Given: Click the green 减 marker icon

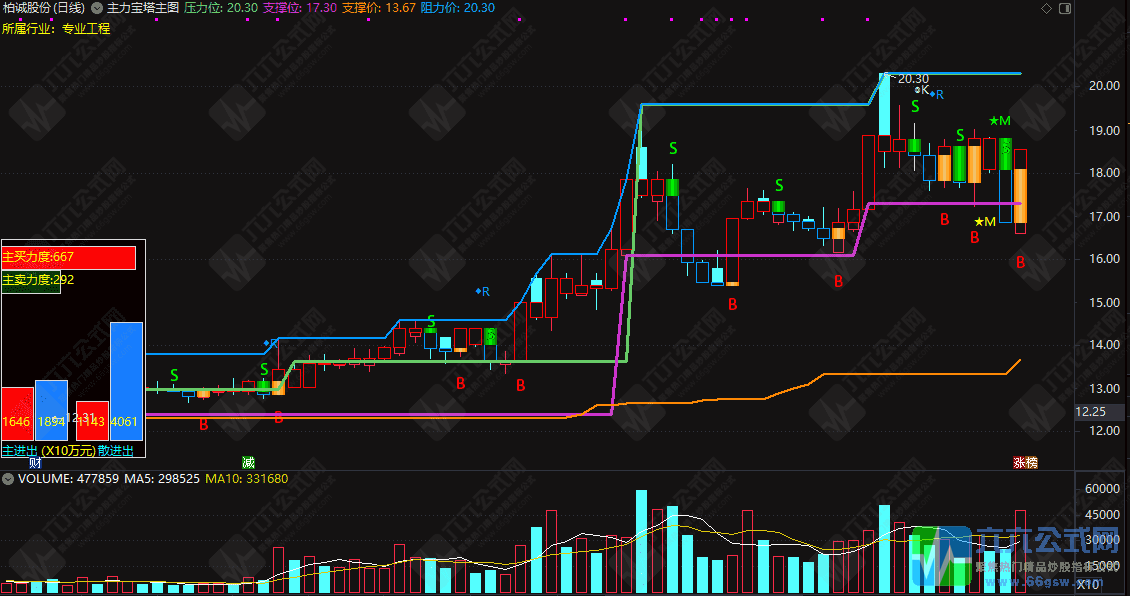Looking at the screenshot, I should [x=248, y=463].
